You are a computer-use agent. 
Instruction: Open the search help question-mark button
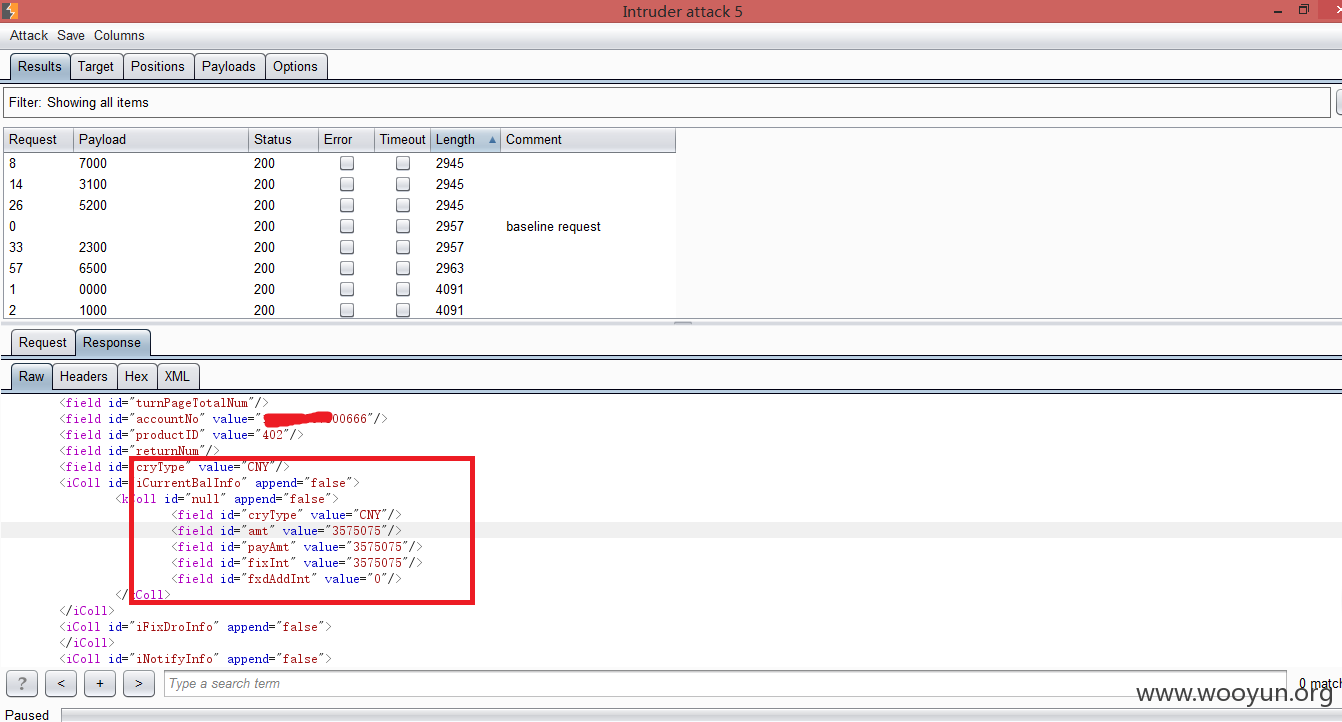click(x=21, y=684)
